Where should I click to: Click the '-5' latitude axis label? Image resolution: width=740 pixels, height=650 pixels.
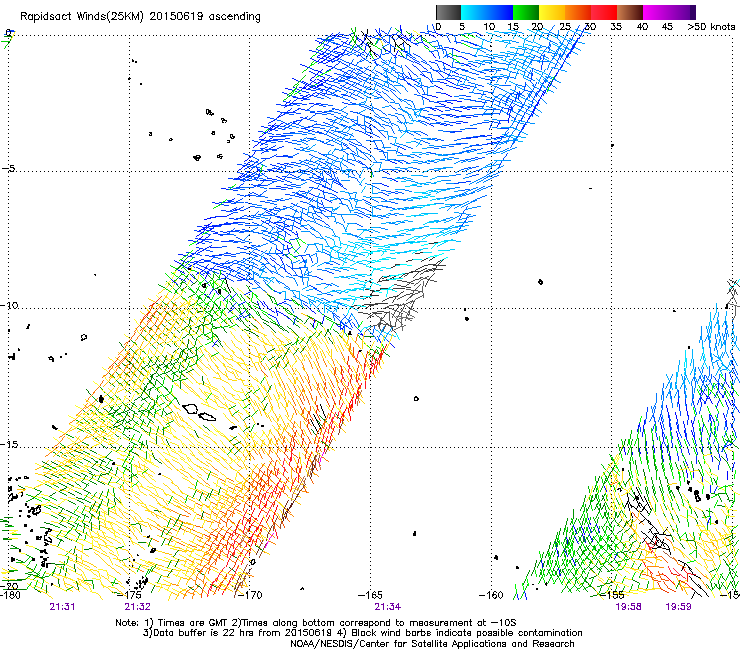click(9, 168)
